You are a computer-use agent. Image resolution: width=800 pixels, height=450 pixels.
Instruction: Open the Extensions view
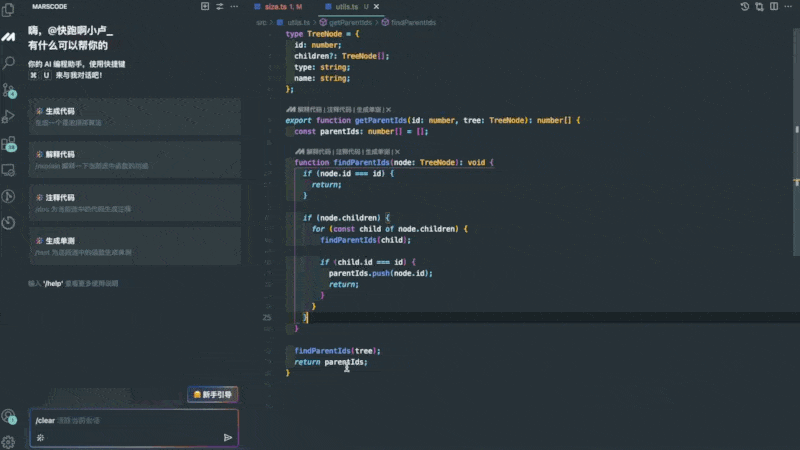coord(9,144)
